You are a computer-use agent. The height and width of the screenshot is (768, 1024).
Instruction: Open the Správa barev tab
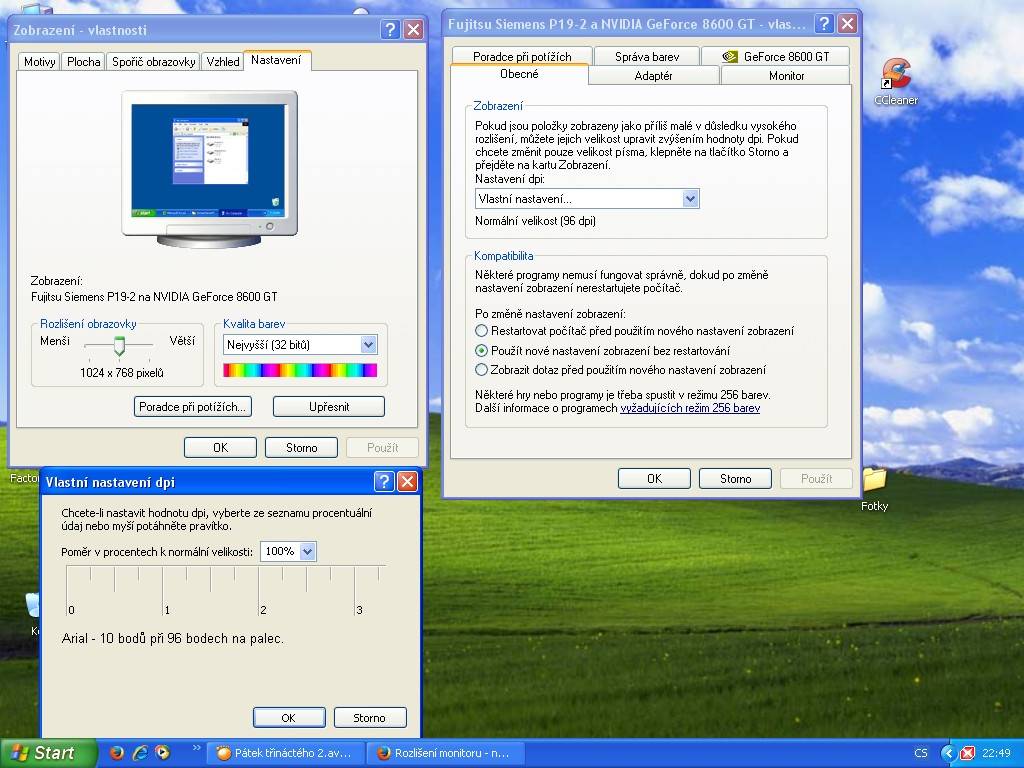647,56
